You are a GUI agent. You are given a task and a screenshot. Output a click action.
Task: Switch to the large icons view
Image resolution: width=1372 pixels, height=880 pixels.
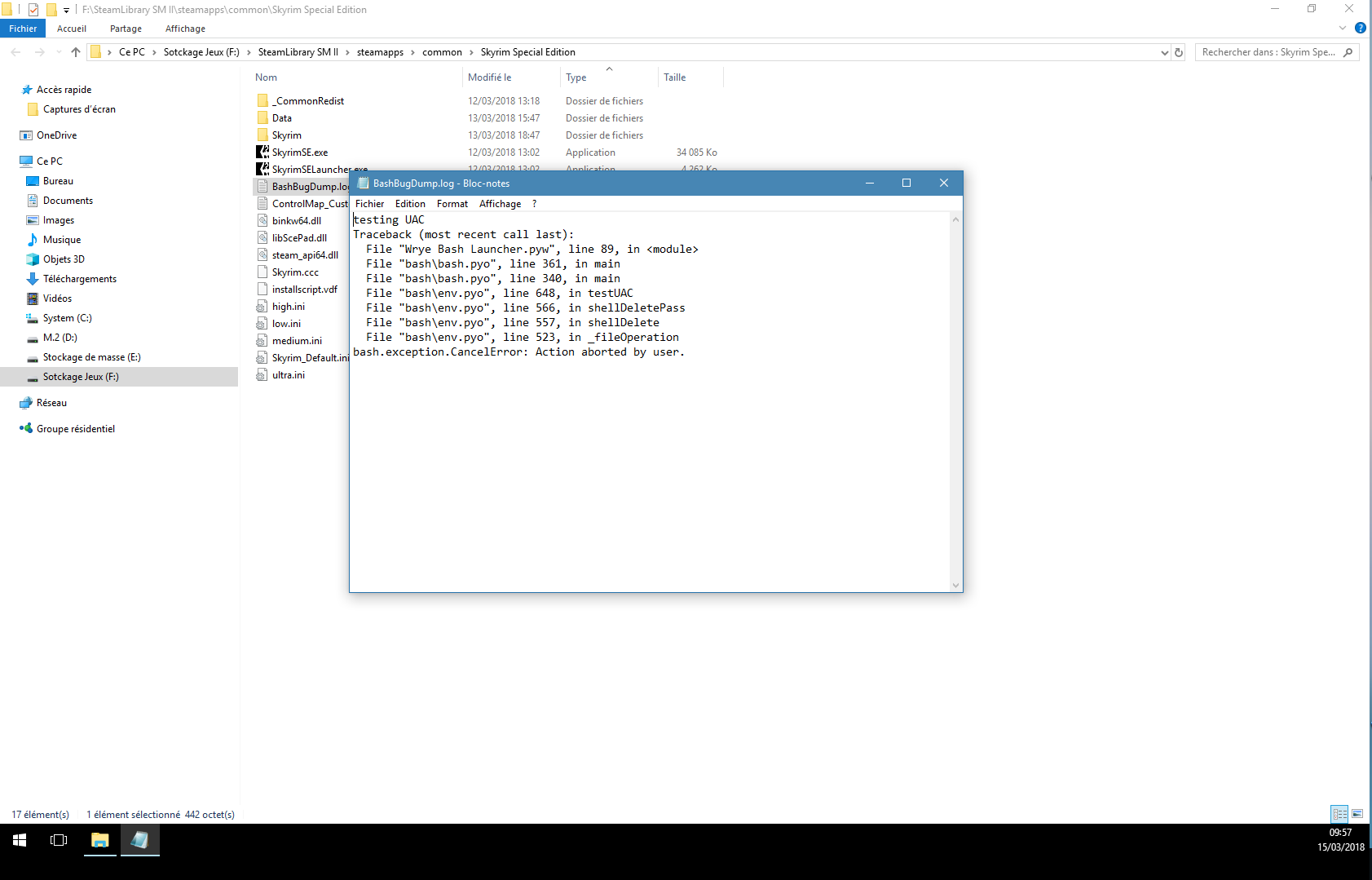coord(1357,814)
